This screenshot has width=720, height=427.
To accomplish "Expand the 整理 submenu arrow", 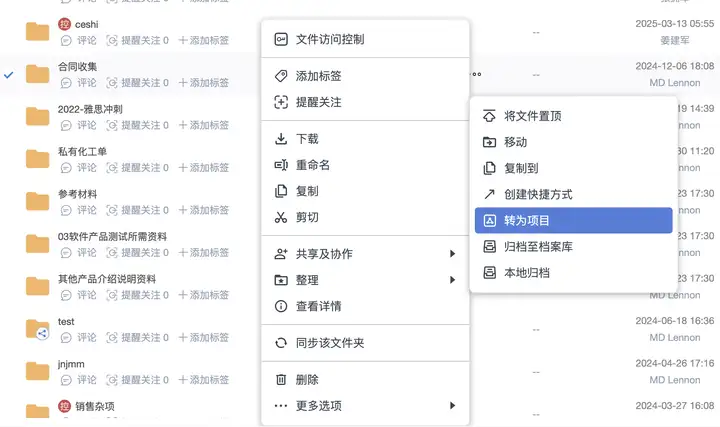I will 453,280.
